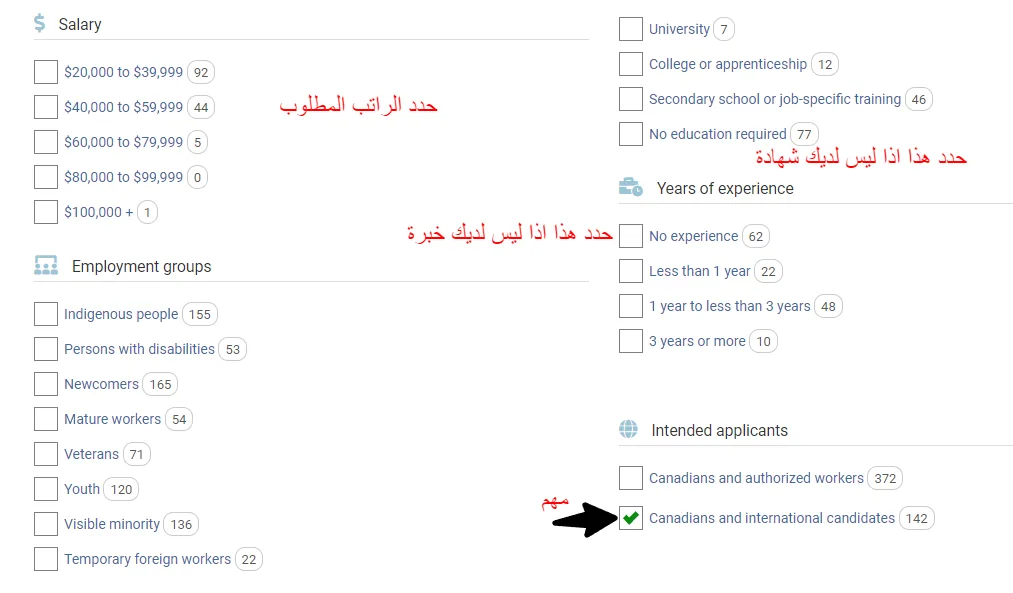Check the "$20,000 to $39,999" salary filter
This screenshot has height=593, width=1013.
point(45,71)
